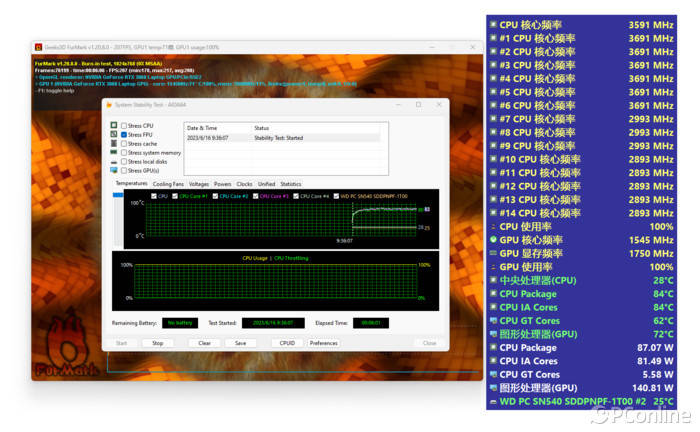Viewport: 700px width, 432px height.
Task: Click the hourglass icon beside CPU 使用率
Action: (x=493, y=226)
